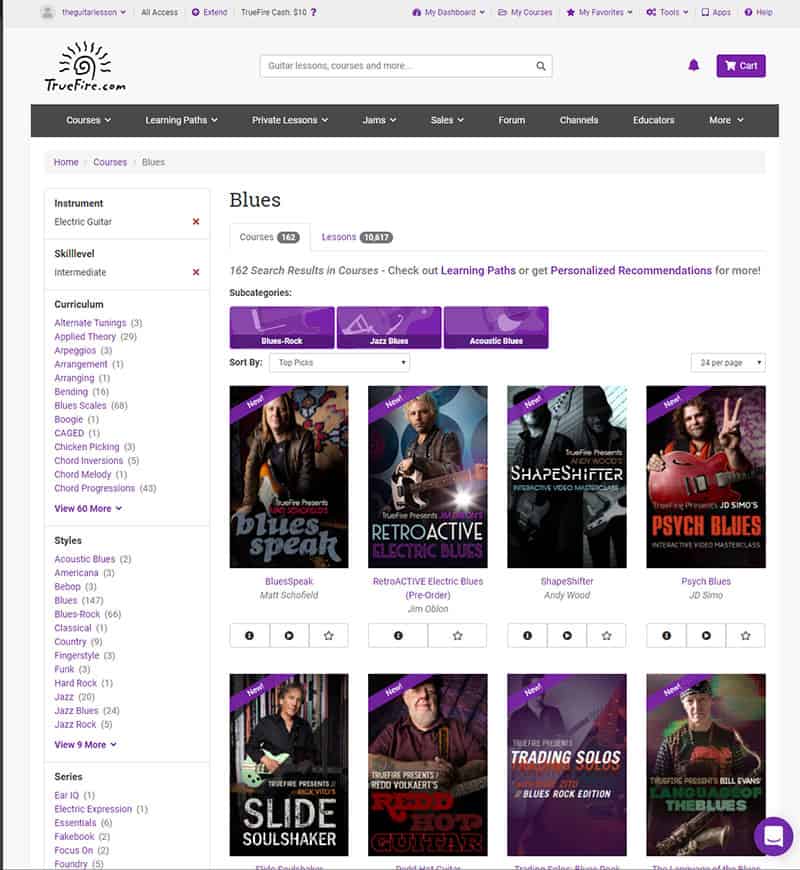Open the More navigation menu

coord(726,120)
